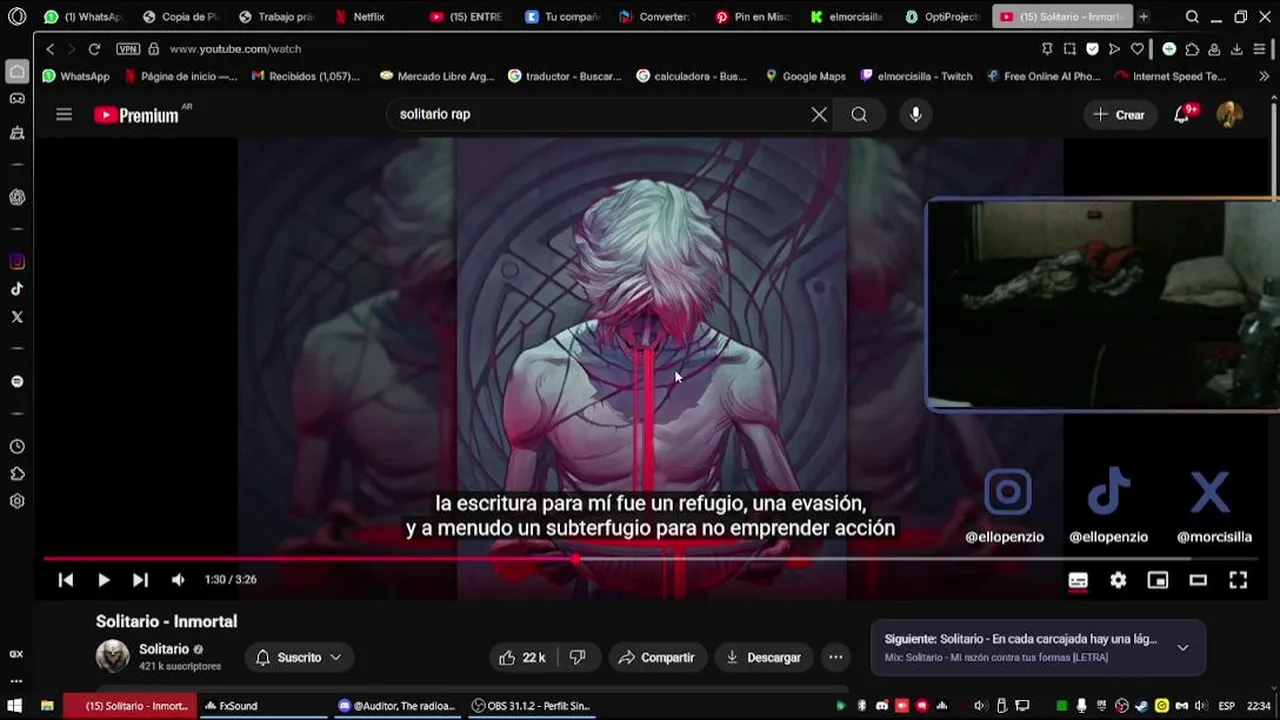Open the Google Maps bookmark

(x=805, y=76)
